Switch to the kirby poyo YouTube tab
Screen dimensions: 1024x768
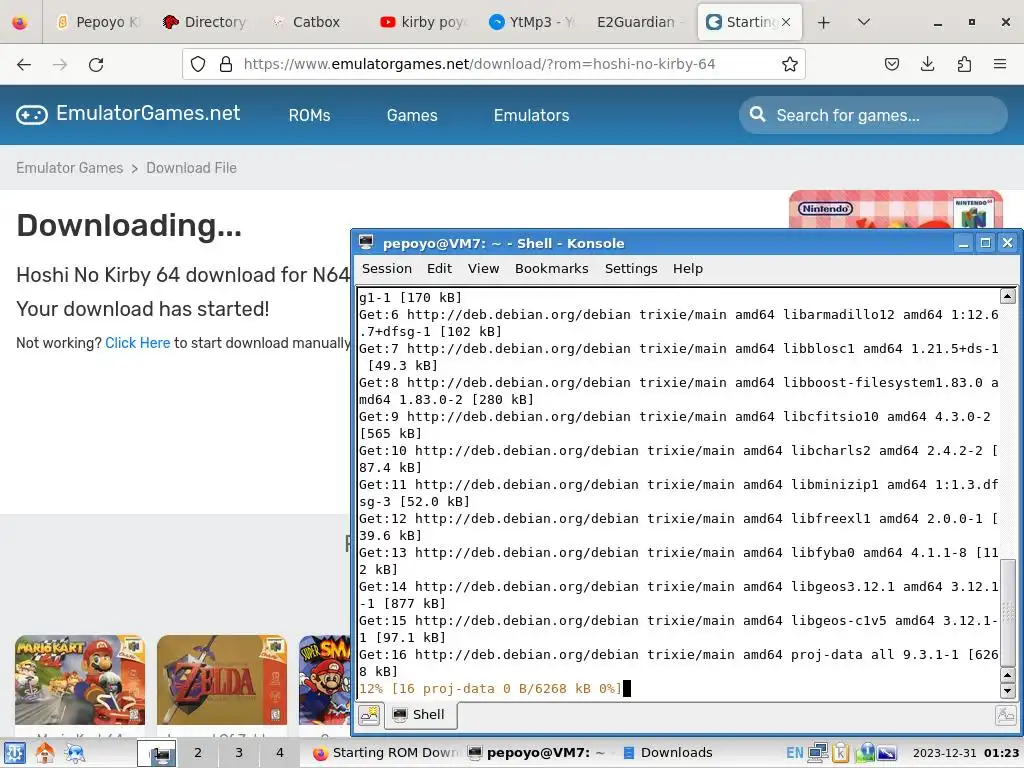pos(422,22)
